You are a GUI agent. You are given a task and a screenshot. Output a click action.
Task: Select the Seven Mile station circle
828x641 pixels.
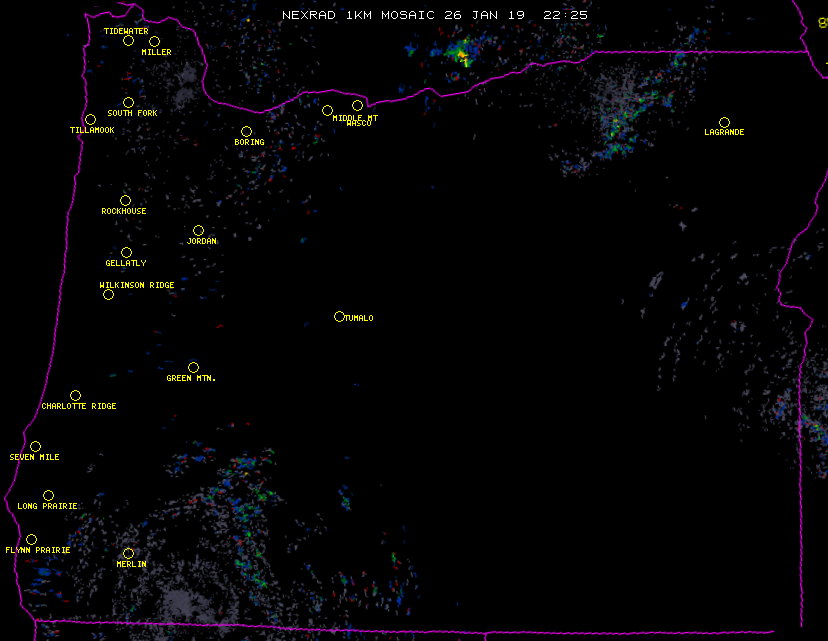pyautogui.click(x=35, y=446)
